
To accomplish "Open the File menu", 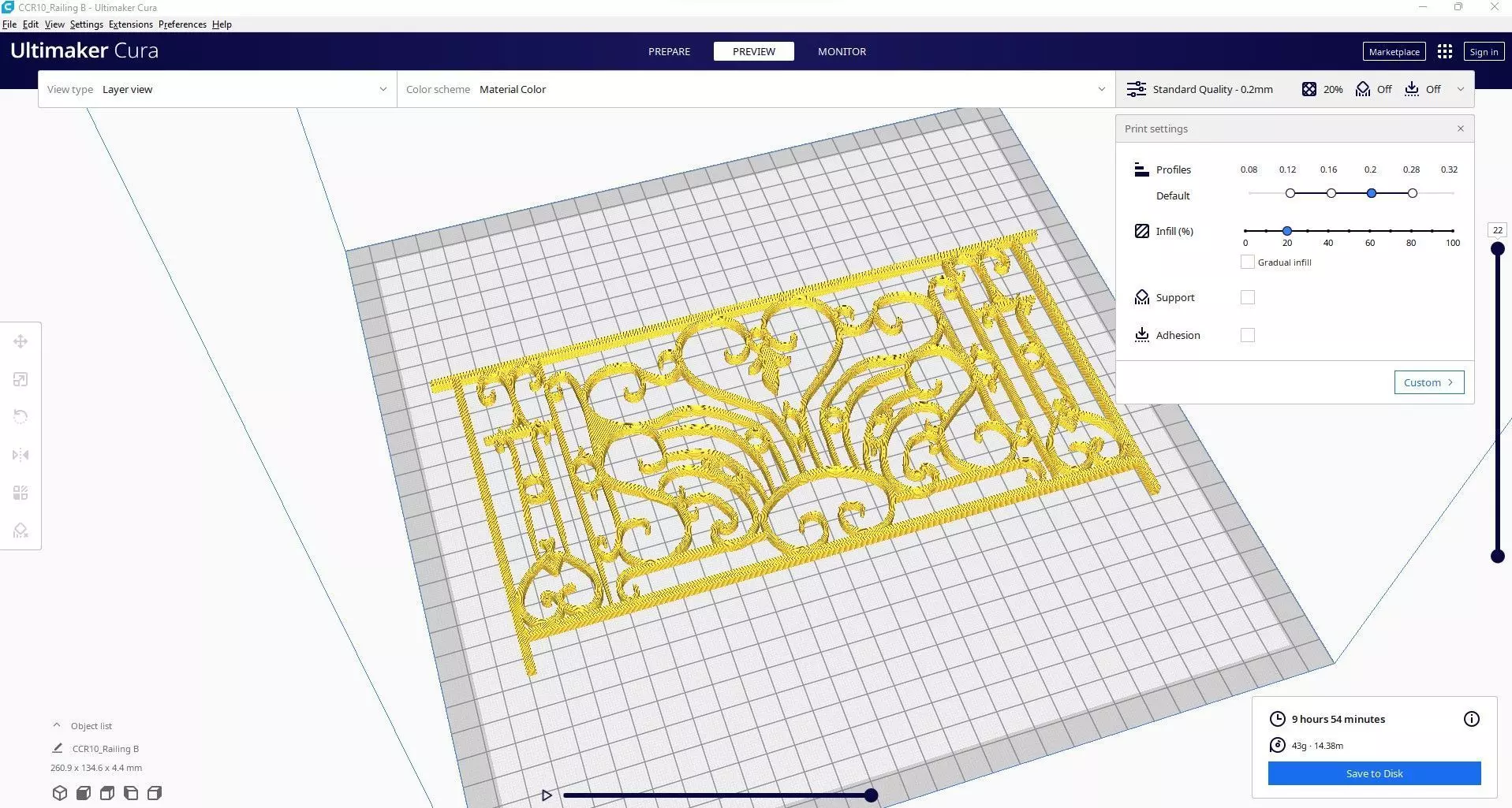I will click(x=9, y=24).
